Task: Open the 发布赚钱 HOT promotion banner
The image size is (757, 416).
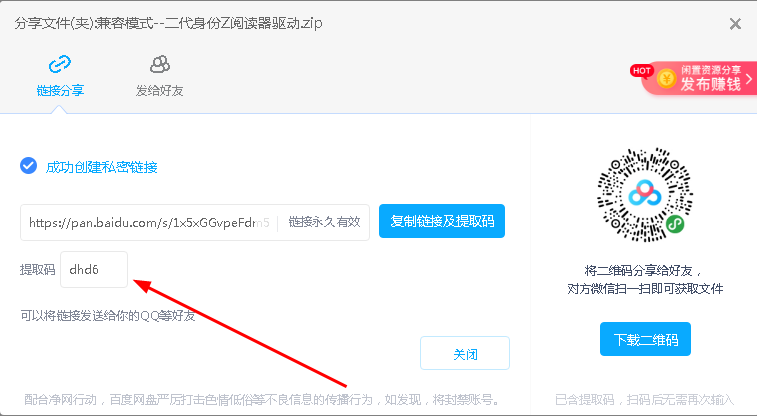Action: pyautogui.click(x=699, y=78)
